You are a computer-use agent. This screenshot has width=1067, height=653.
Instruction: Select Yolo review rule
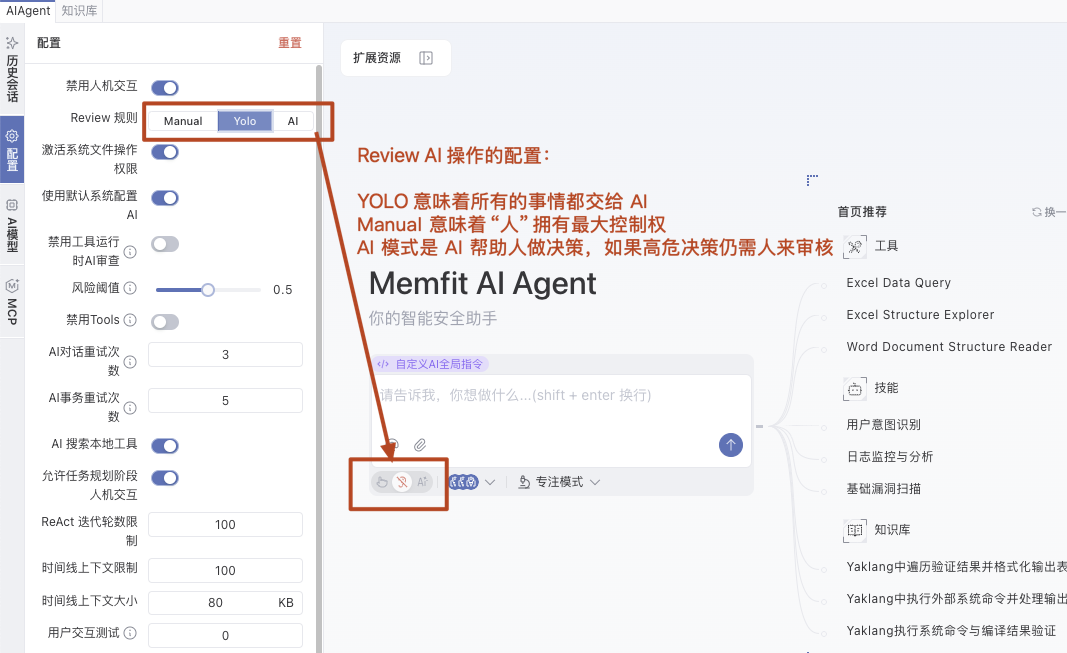[x=245, y=121]
